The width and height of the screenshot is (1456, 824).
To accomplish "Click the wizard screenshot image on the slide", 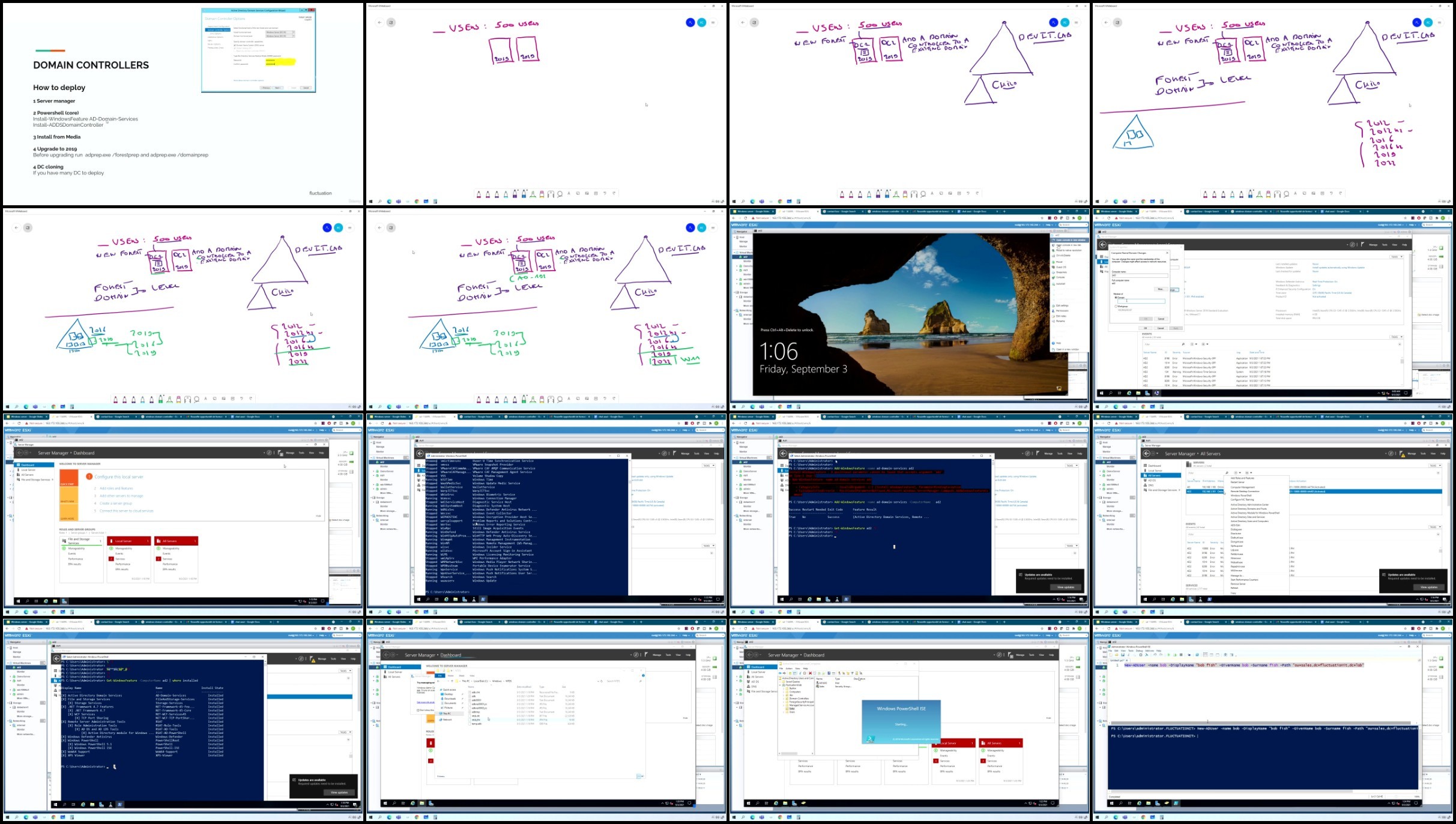I will [x=258, y=50].
